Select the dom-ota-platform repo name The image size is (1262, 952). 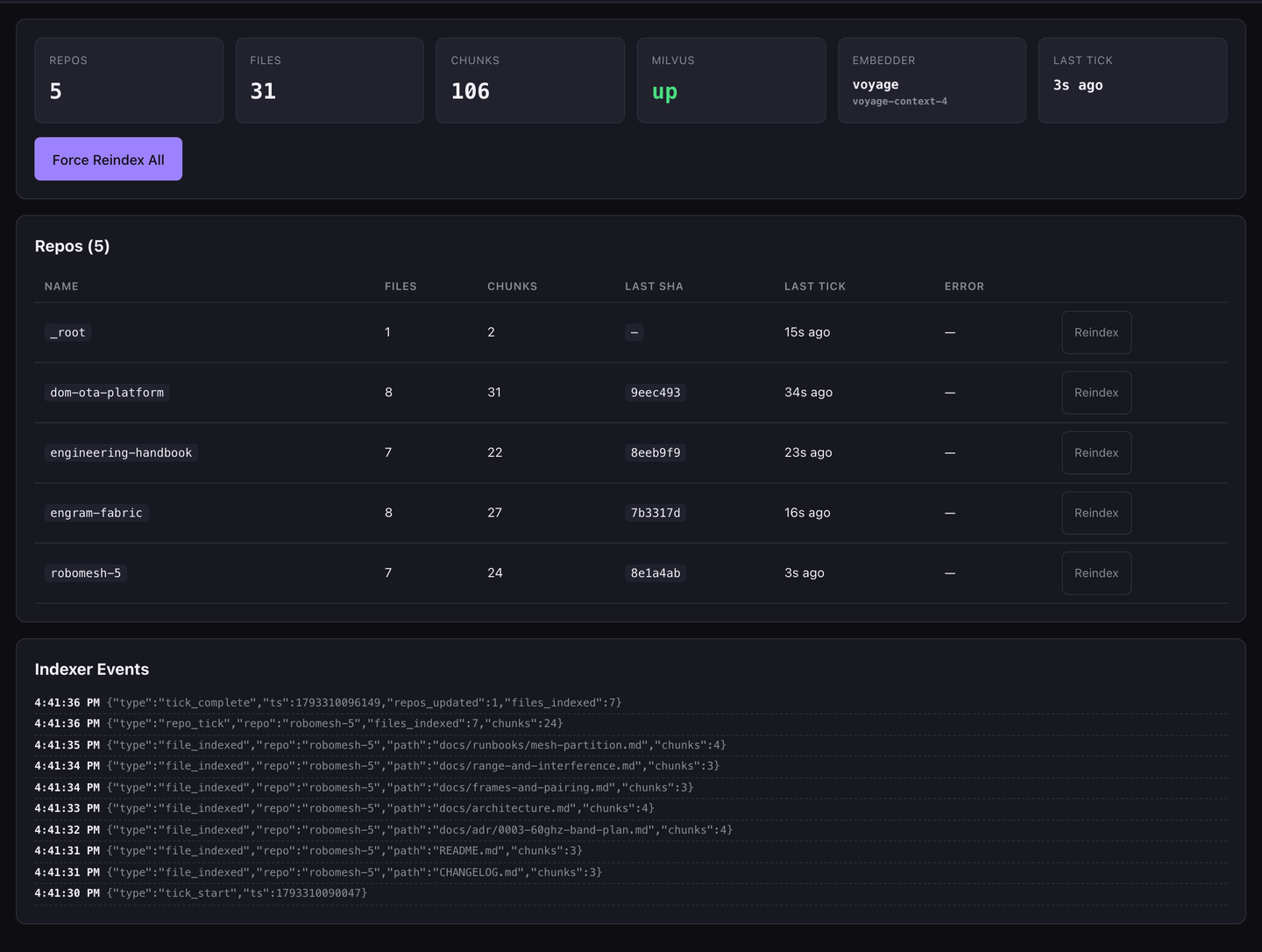click(x=107, y=393)
